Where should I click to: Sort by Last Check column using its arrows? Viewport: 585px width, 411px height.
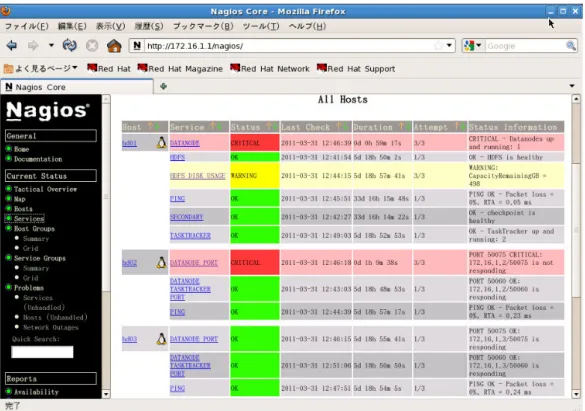342,127
